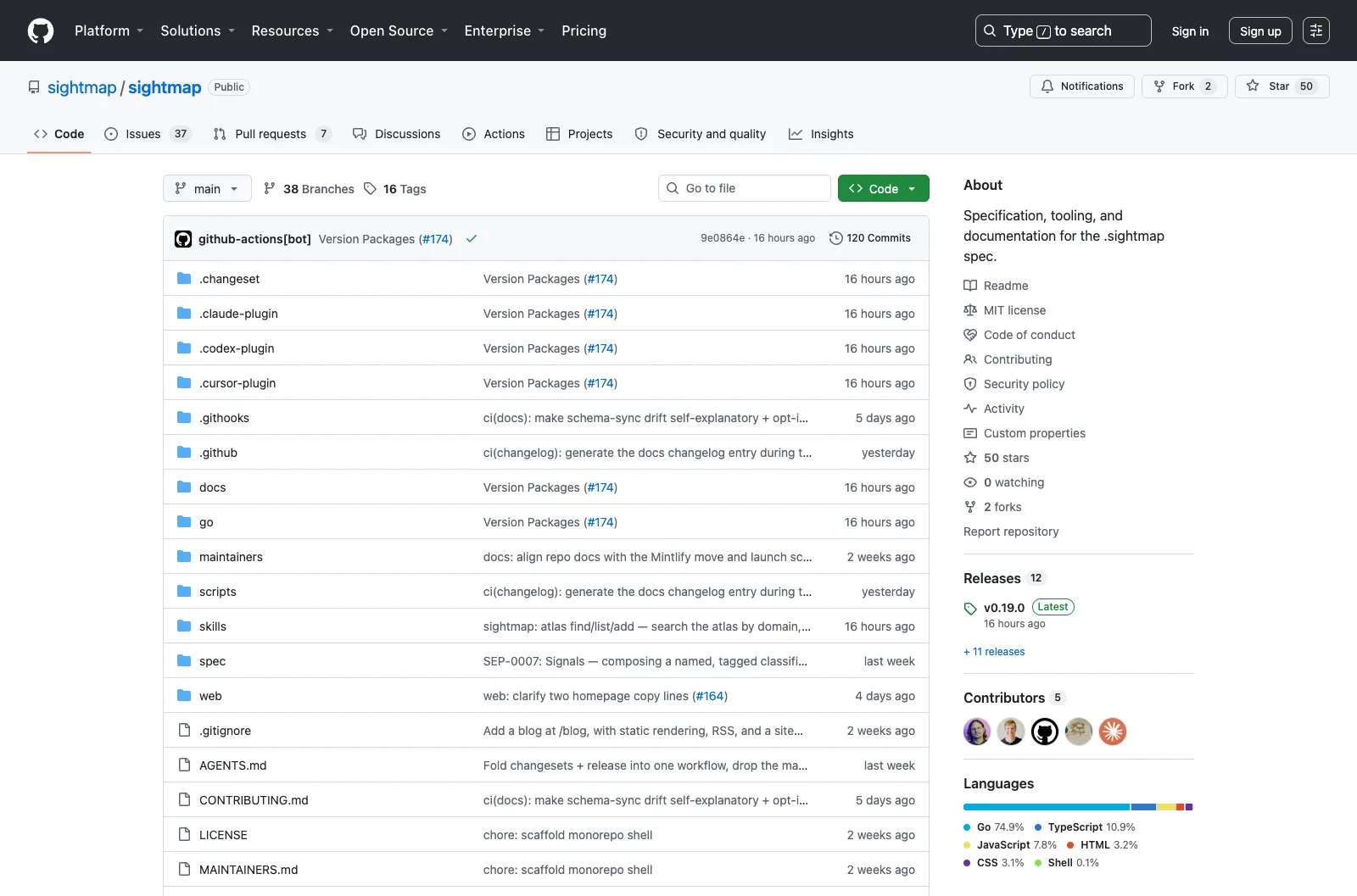Open the Actions tab
The height and width of the screenshot is (896, 1357).
tap(494, 134)
